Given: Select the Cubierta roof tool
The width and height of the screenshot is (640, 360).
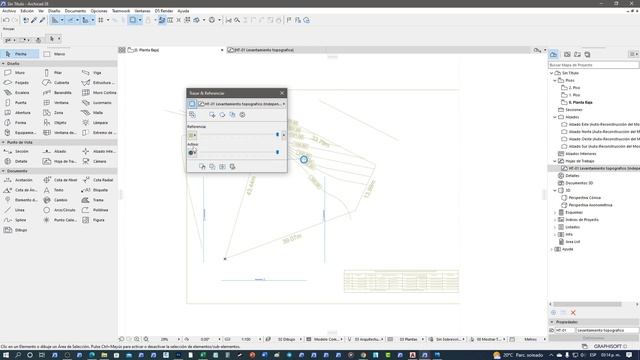Looking at the screenshot, I should coord(61,82).
